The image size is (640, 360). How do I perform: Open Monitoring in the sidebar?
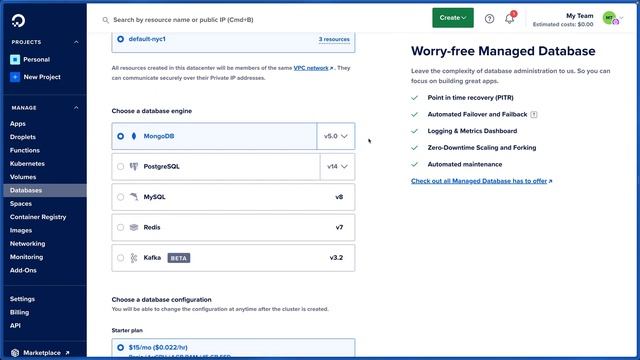pyautogui.click(x=27, y=257)
